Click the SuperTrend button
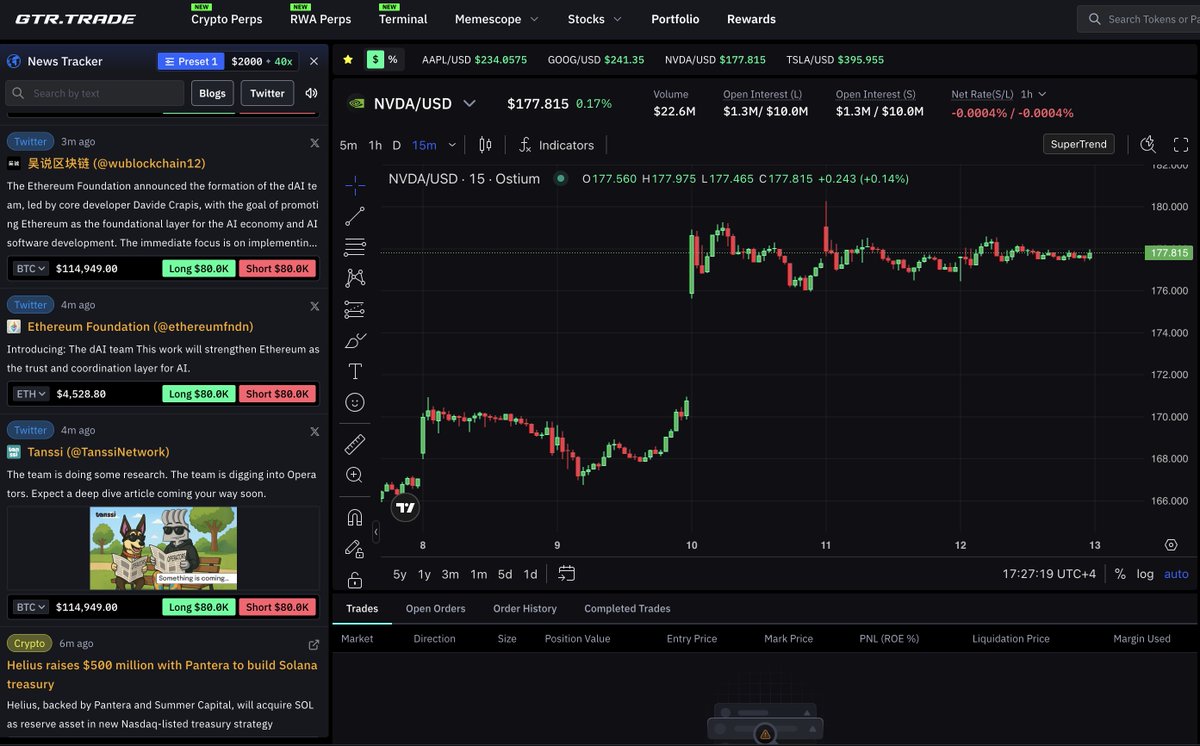 (1079, 144)
